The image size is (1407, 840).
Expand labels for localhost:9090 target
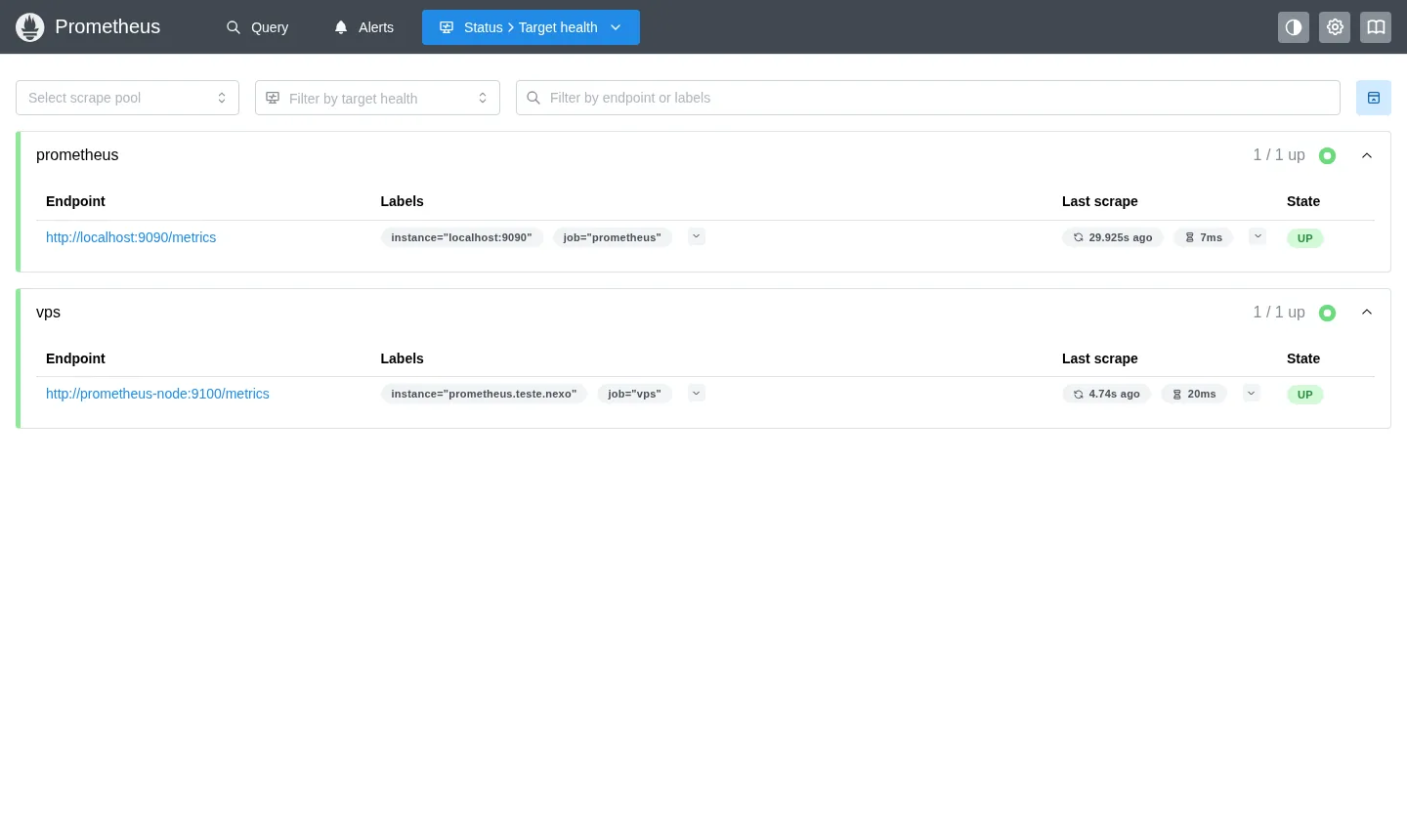pyautogui.click(x=697, y=236)
